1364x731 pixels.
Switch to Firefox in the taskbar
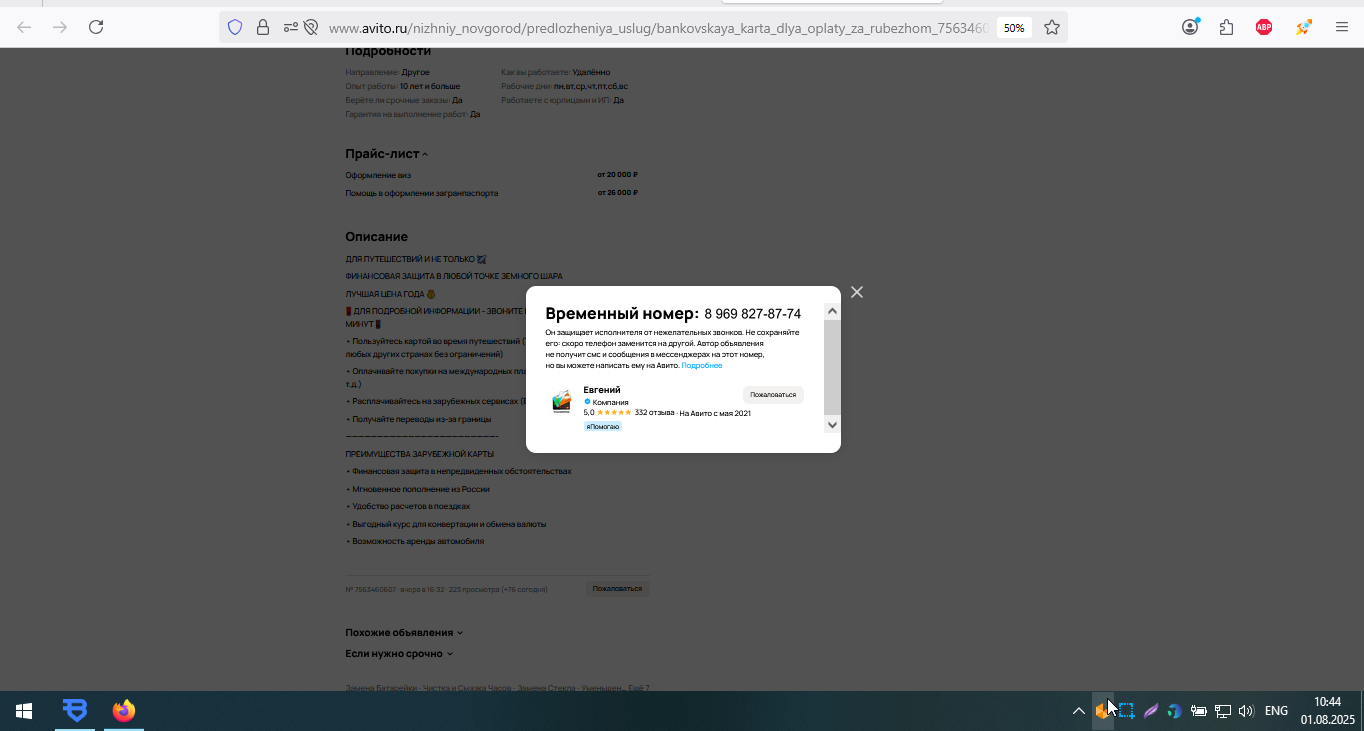(124, 711)
